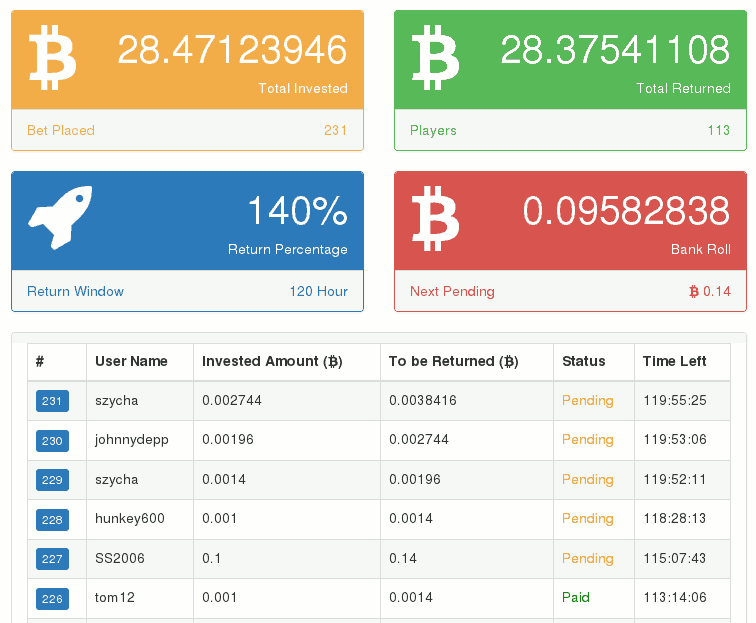Click the Bitcoin icon in Total Invested card

[x=53, y=57]
